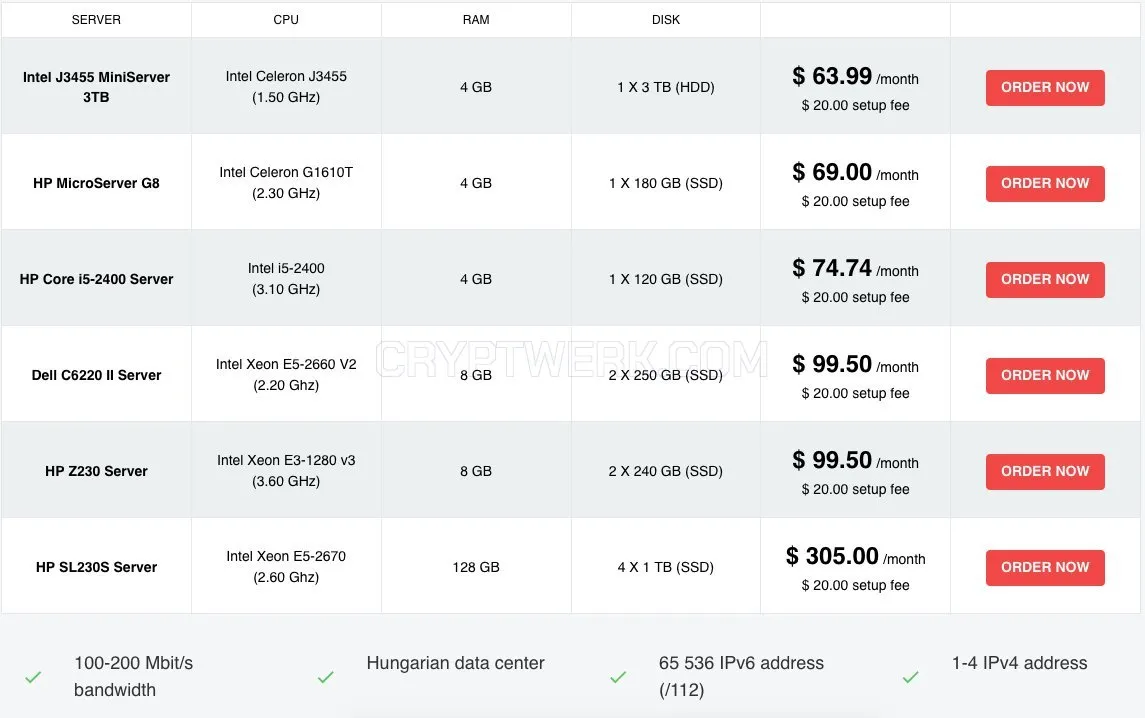Order the HP Z230 Server
Image resolution: width=1145 pixels, height=718 pixels.
[x=1045, y=472]
